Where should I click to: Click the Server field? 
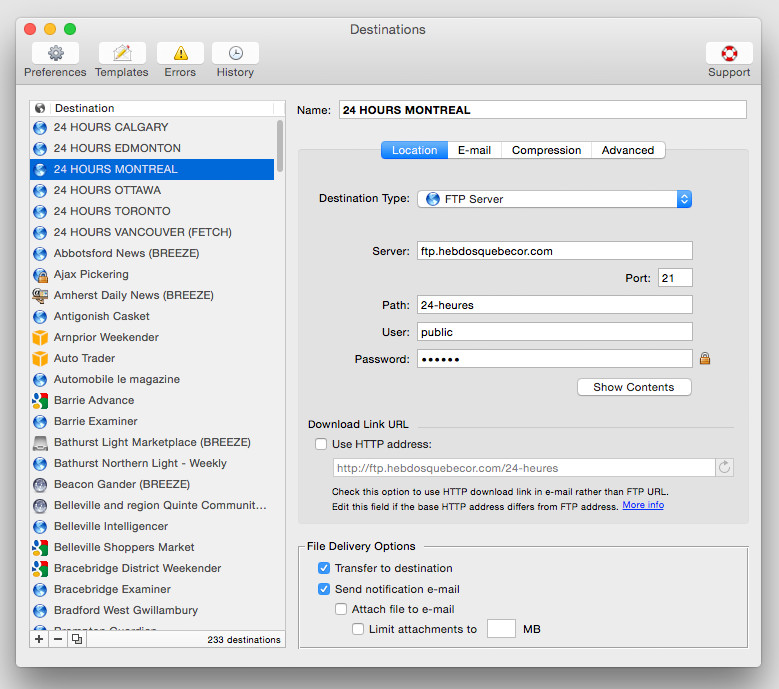pos(554,251)
